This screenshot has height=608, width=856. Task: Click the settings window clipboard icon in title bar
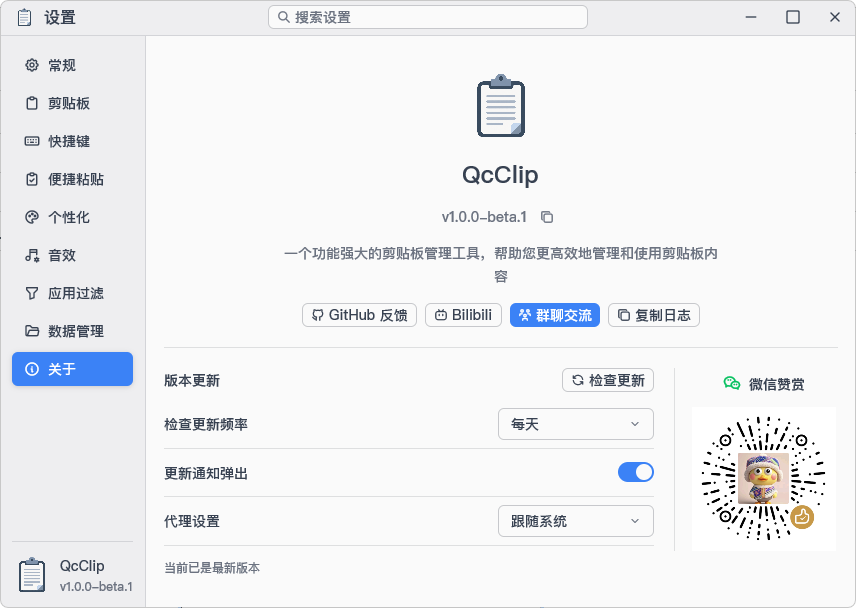point(24,17)
